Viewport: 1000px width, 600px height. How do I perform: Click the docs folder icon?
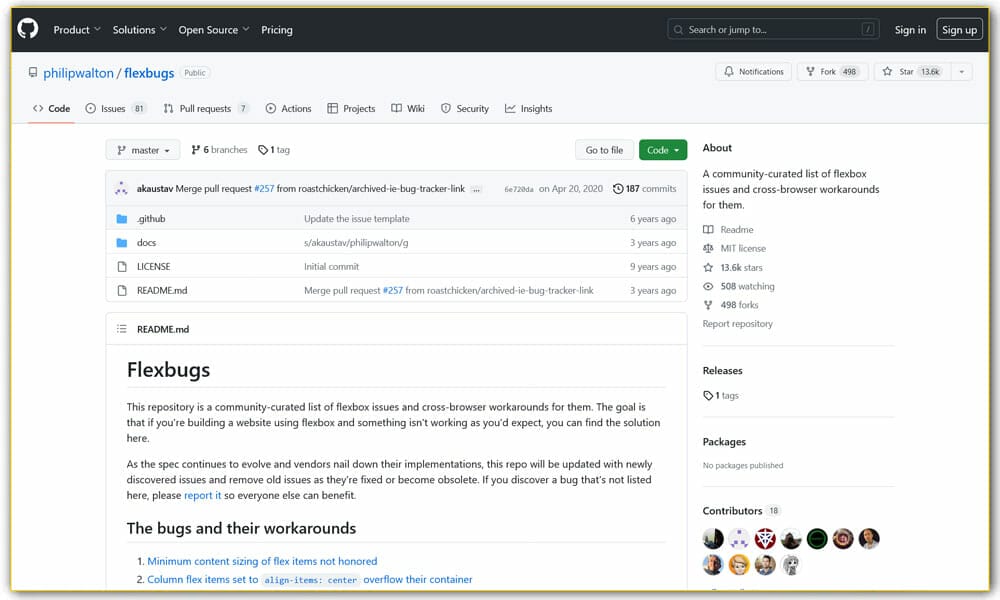(122, 243)
